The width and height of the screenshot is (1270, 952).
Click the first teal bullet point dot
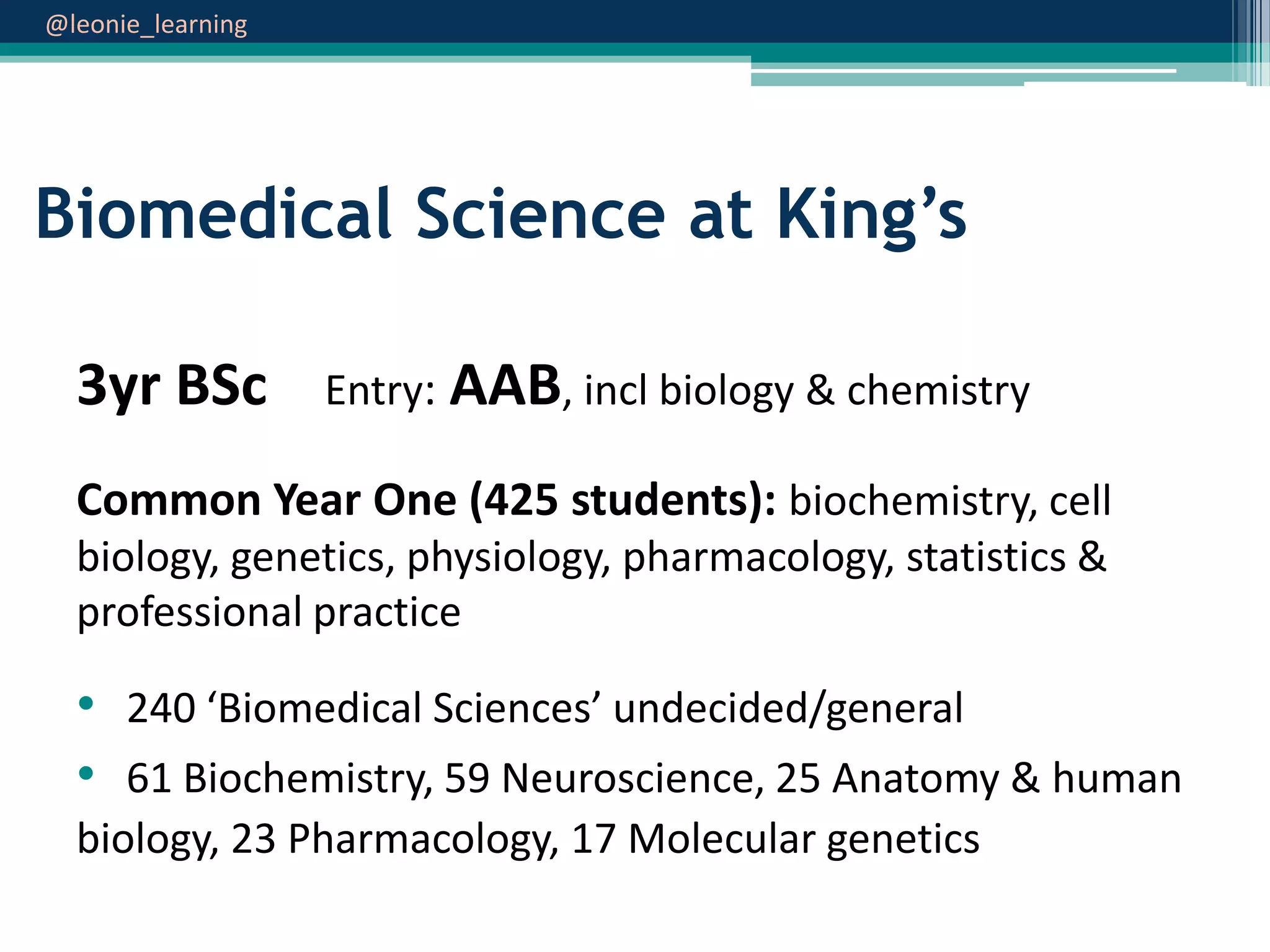pyautogui.click(x=86, y=703)
